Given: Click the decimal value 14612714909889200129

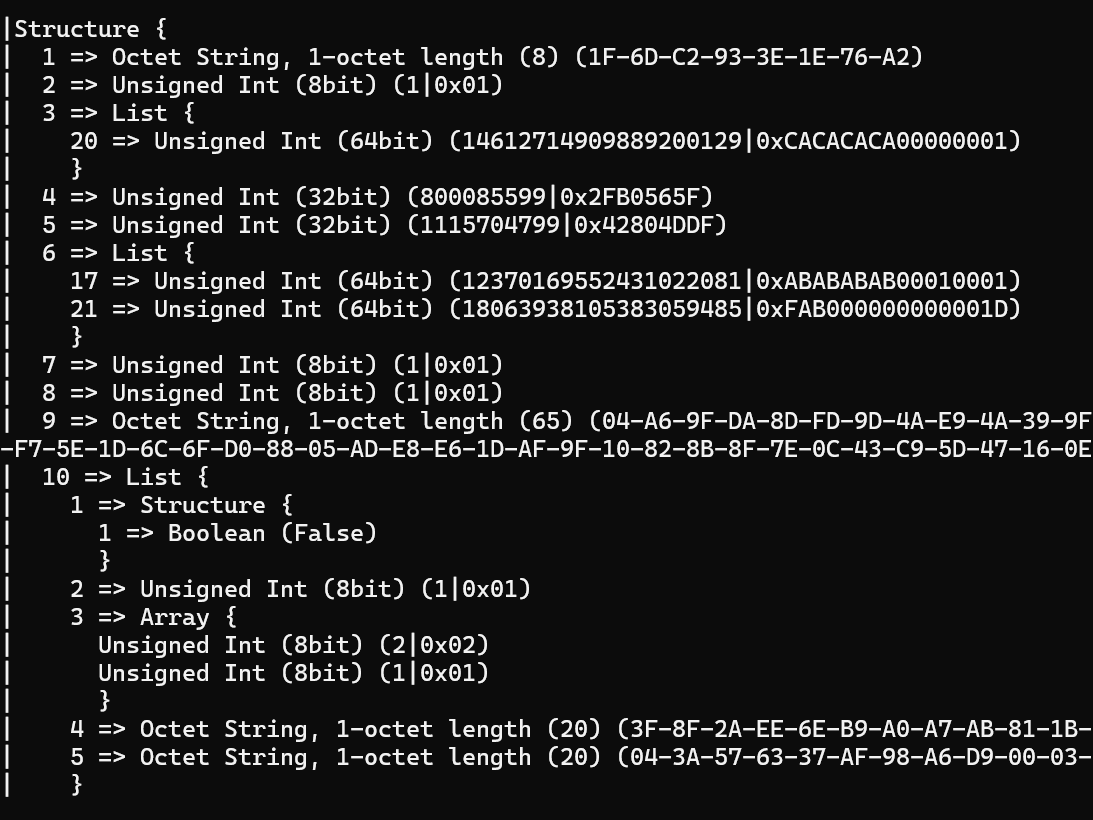Looking at the screenshot, I should [x=602, y=141].
